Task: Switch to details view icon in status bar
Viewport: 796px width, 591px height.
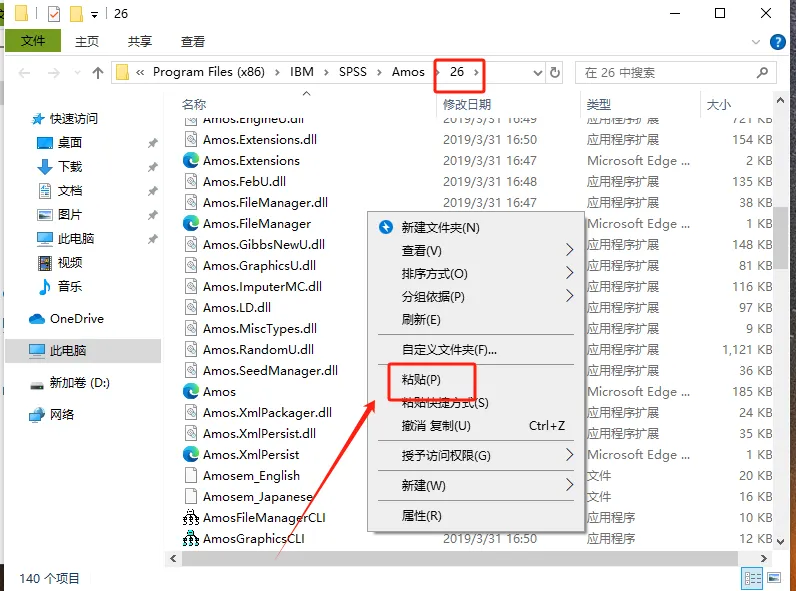Action: (752, 578)
